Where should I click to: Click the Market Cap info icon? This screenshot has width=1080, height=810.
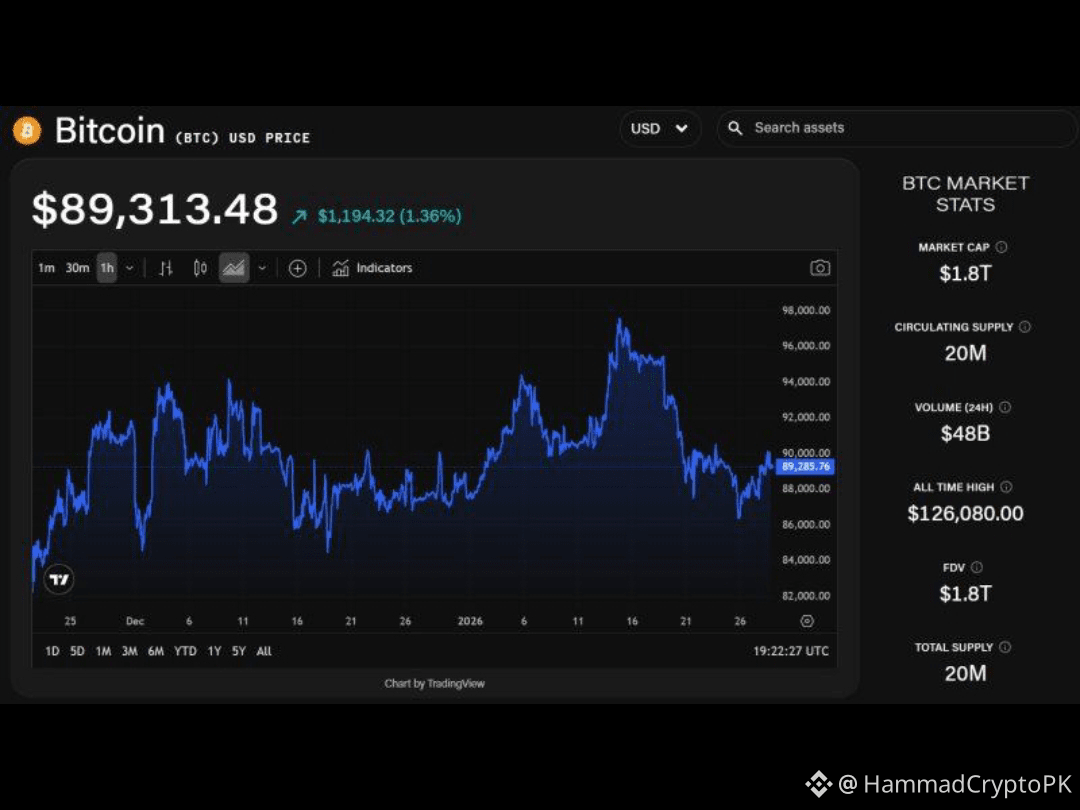tap(1001, 247)
